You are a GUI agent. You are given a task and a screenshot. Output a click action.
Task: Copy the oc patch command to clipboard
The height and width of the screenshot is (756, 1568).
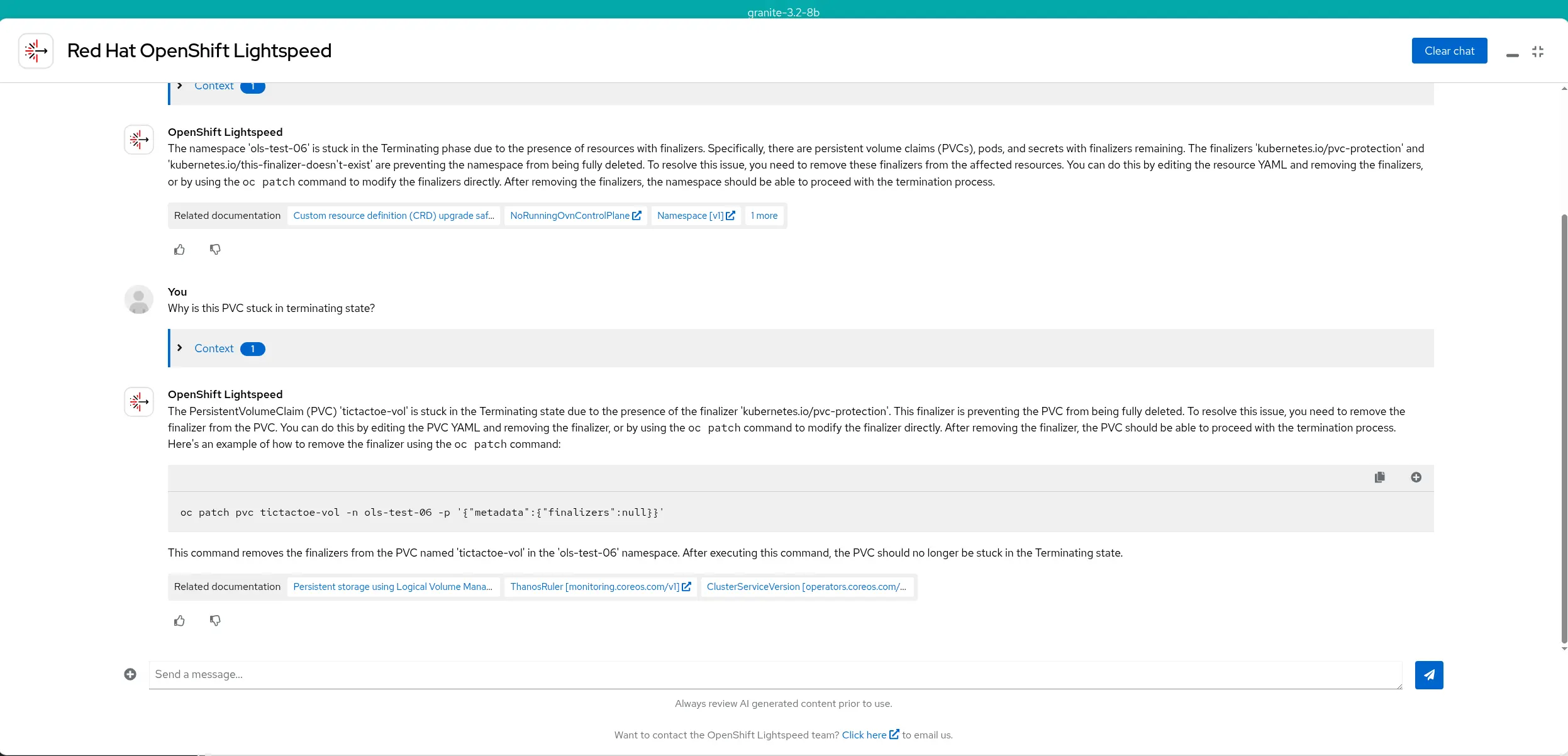pos(1379,477)
